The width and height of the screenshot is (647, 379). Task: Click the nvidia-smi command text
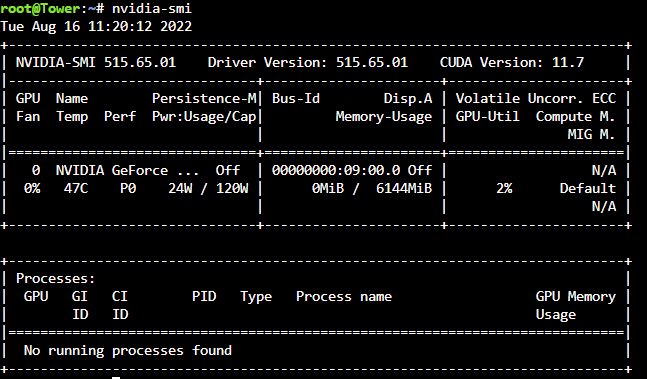point(151,8)
